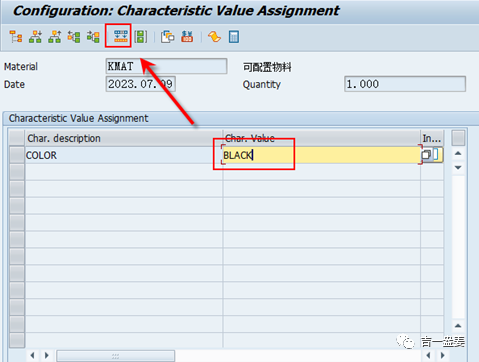Image resolution: width=479 pixels, height=362 pixels.
Task: Click the Char. Value column header
Action: [321, 138]
